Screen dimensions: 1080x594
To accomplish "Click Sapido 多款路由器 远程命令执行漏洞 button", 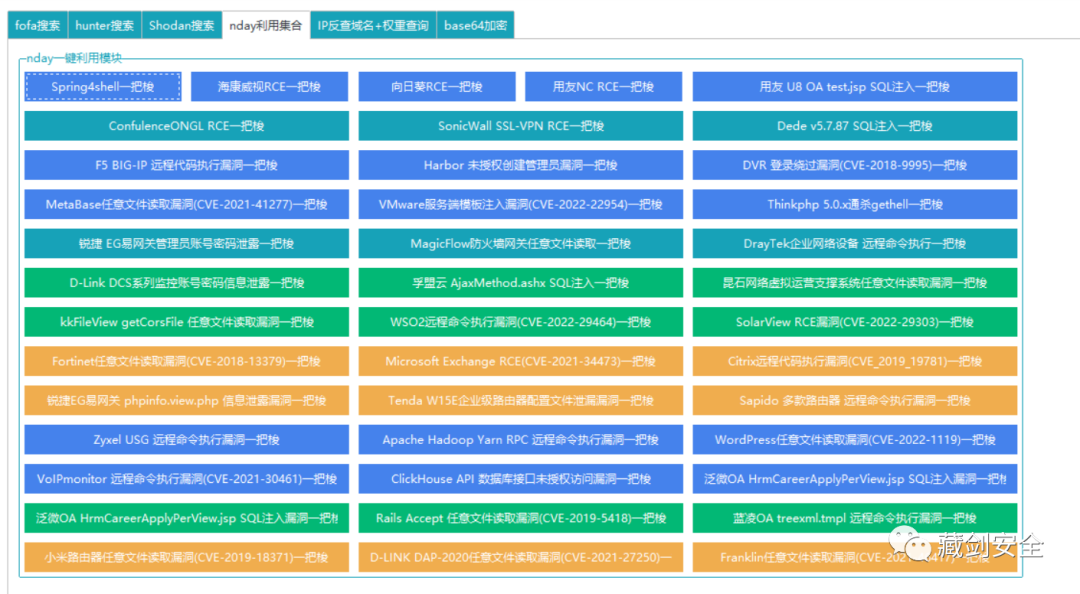I will 855,401.
